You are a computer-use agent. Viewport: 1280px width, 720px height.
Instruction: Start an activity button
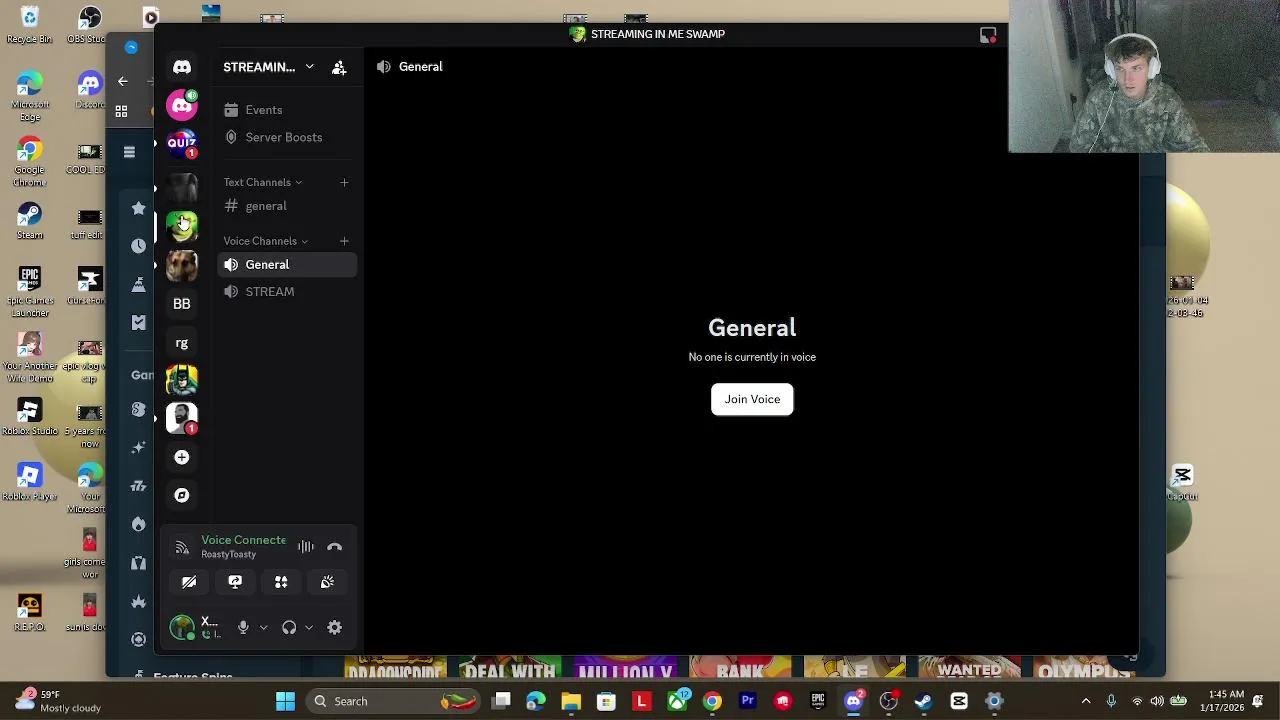click(281, 582)
